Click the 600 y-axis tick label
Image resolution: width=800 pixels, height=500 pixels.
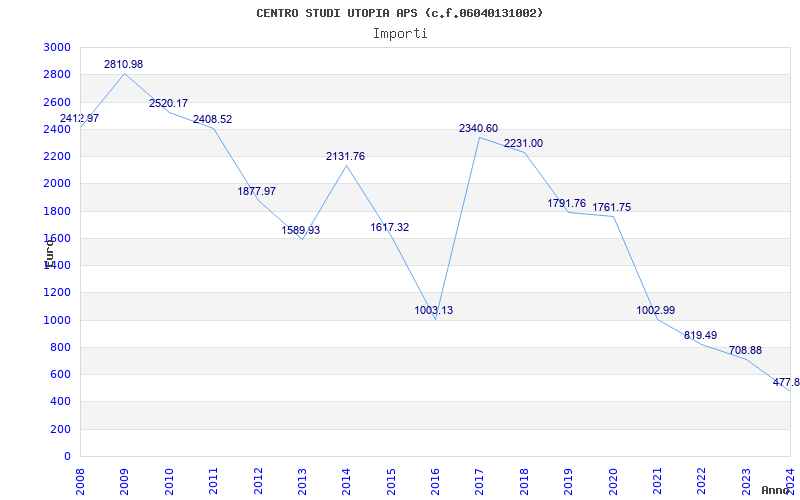(60, 374)
